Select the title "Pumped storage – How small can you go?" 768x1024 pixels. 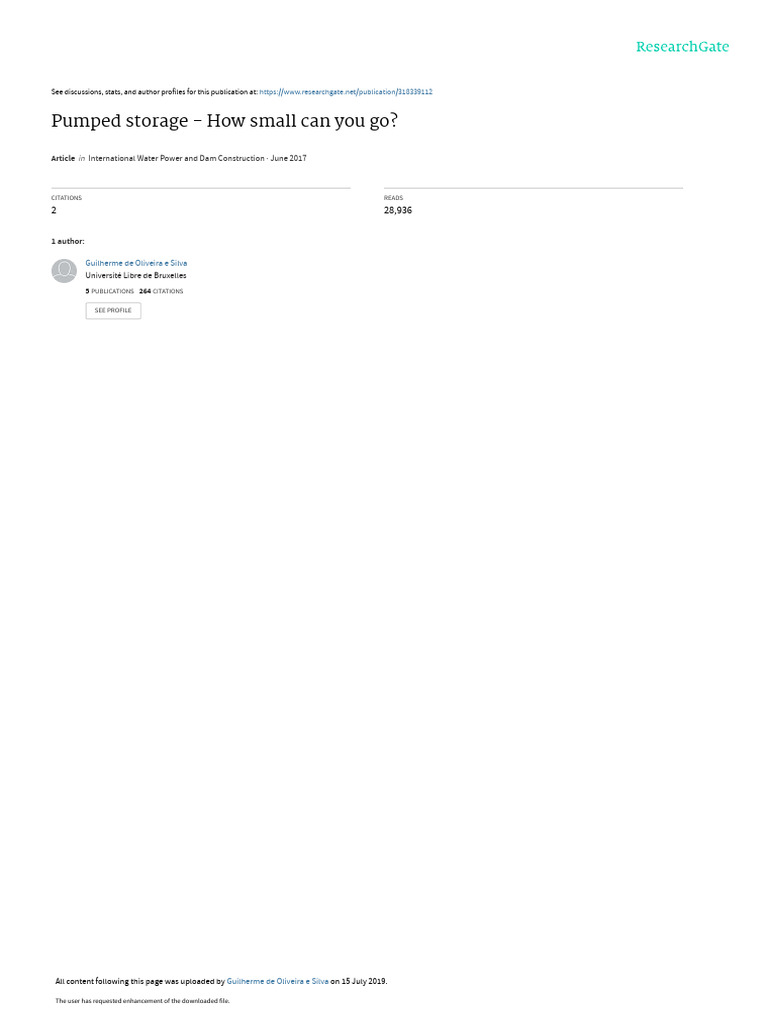click(x=225, y=121)
